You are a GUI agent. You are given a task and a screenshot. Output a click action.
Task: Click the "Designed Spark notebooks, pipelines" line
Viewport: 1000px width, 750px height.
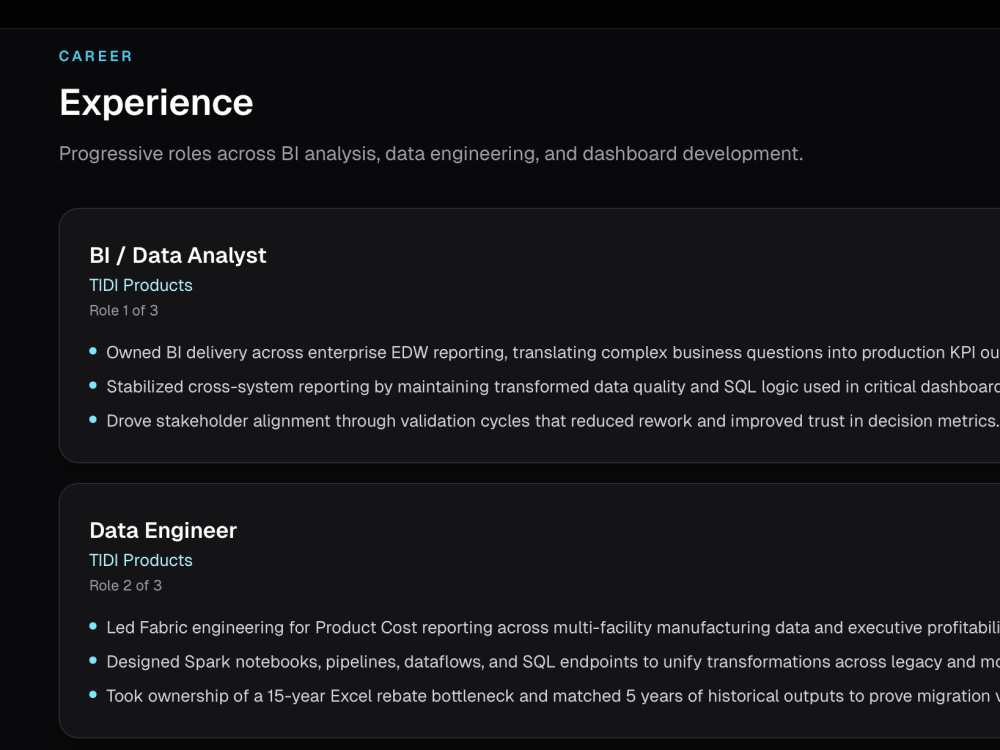[x=553, y=661]
